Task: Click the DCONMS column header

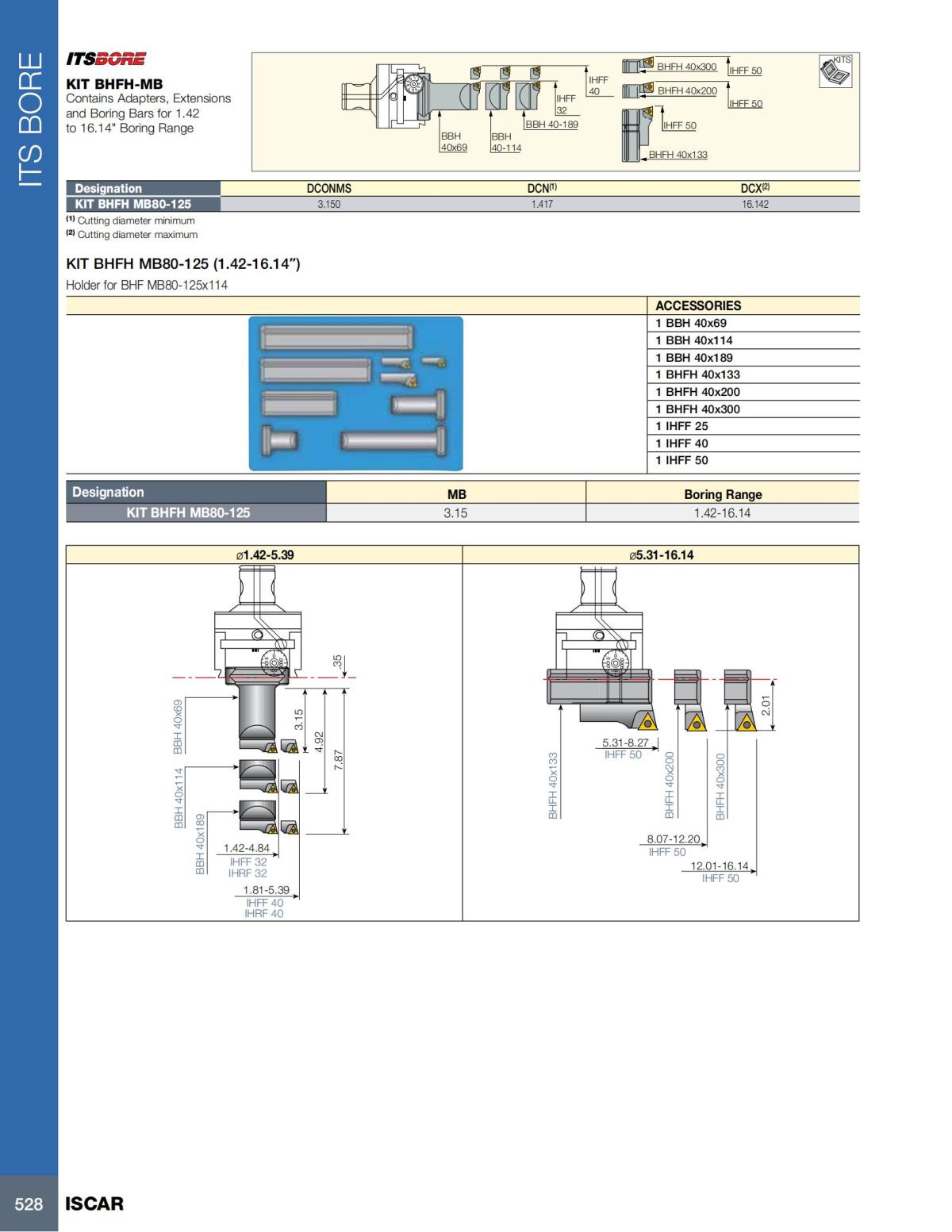Action: pos(328,189)
